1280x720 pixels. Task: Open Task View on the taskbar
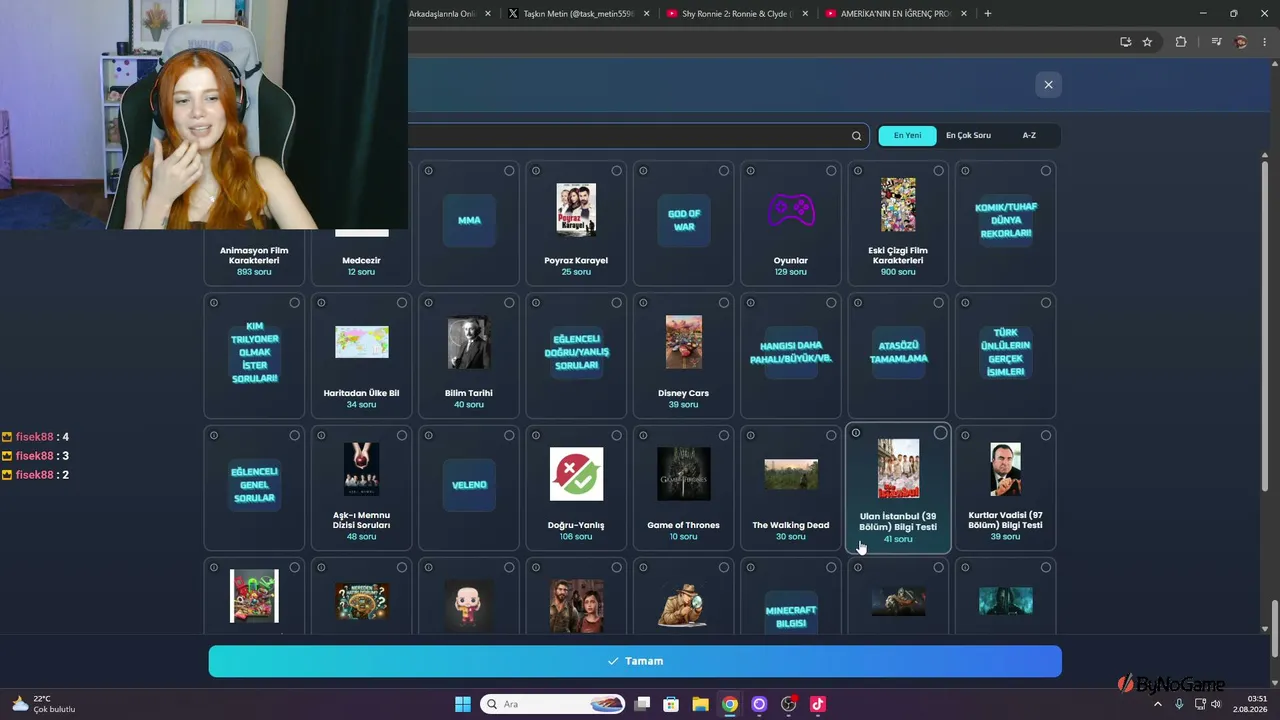pos(643,704)
